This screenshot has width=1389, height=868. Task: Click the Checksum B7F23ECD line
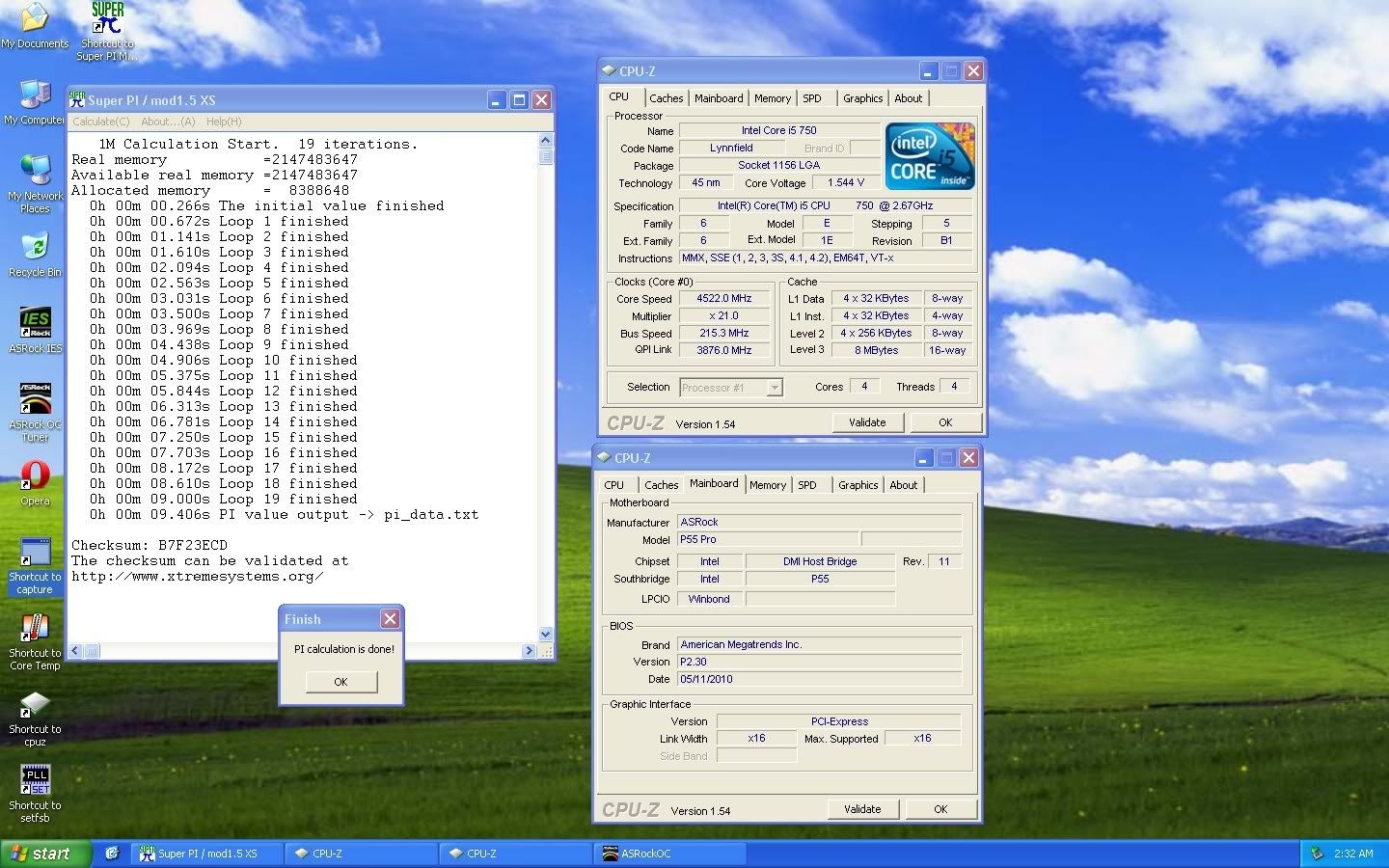(150, 545)
